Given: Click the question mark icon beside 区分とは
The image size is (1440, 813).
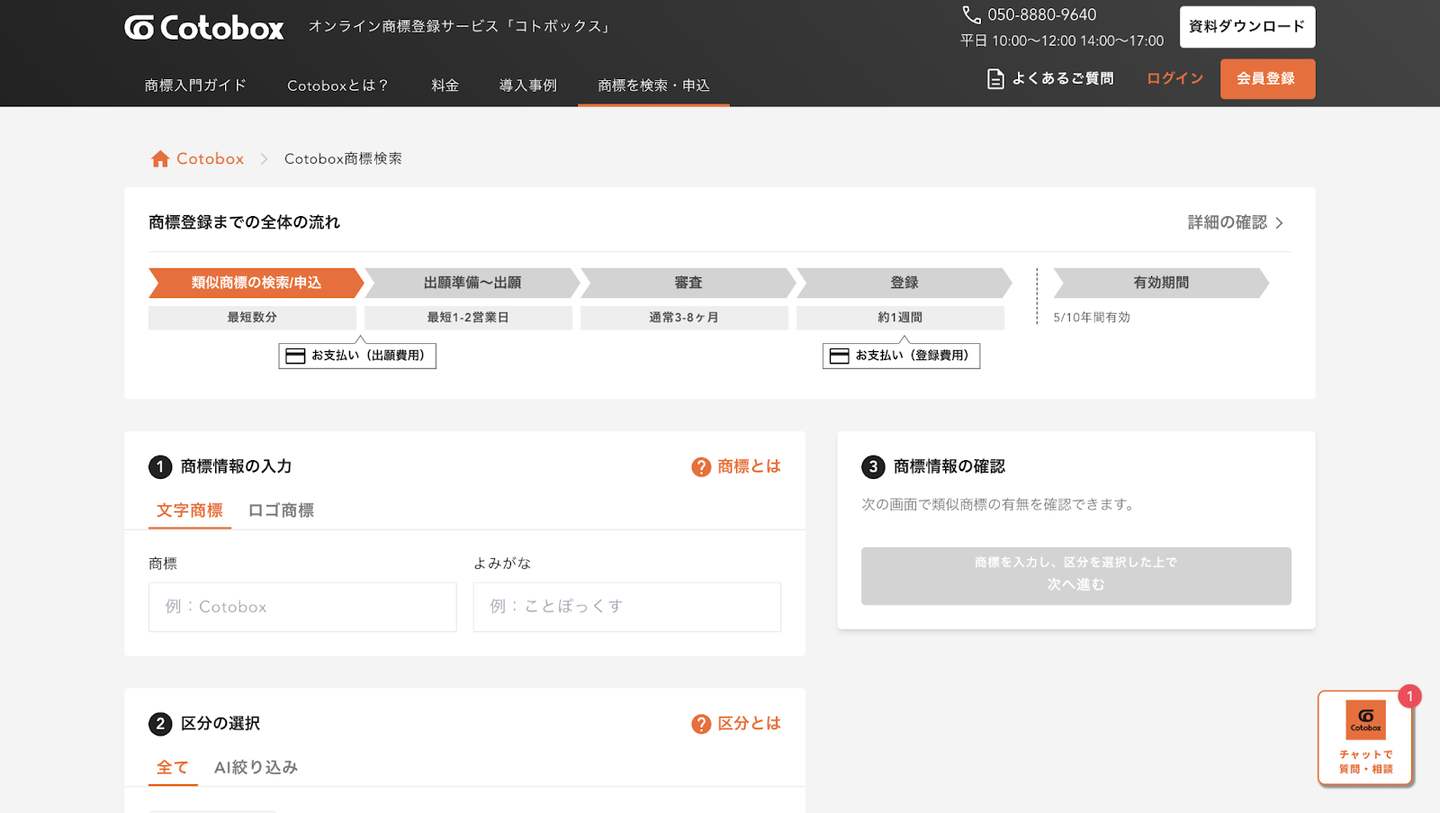Looking at the screenshot, I should click(701, 724).
